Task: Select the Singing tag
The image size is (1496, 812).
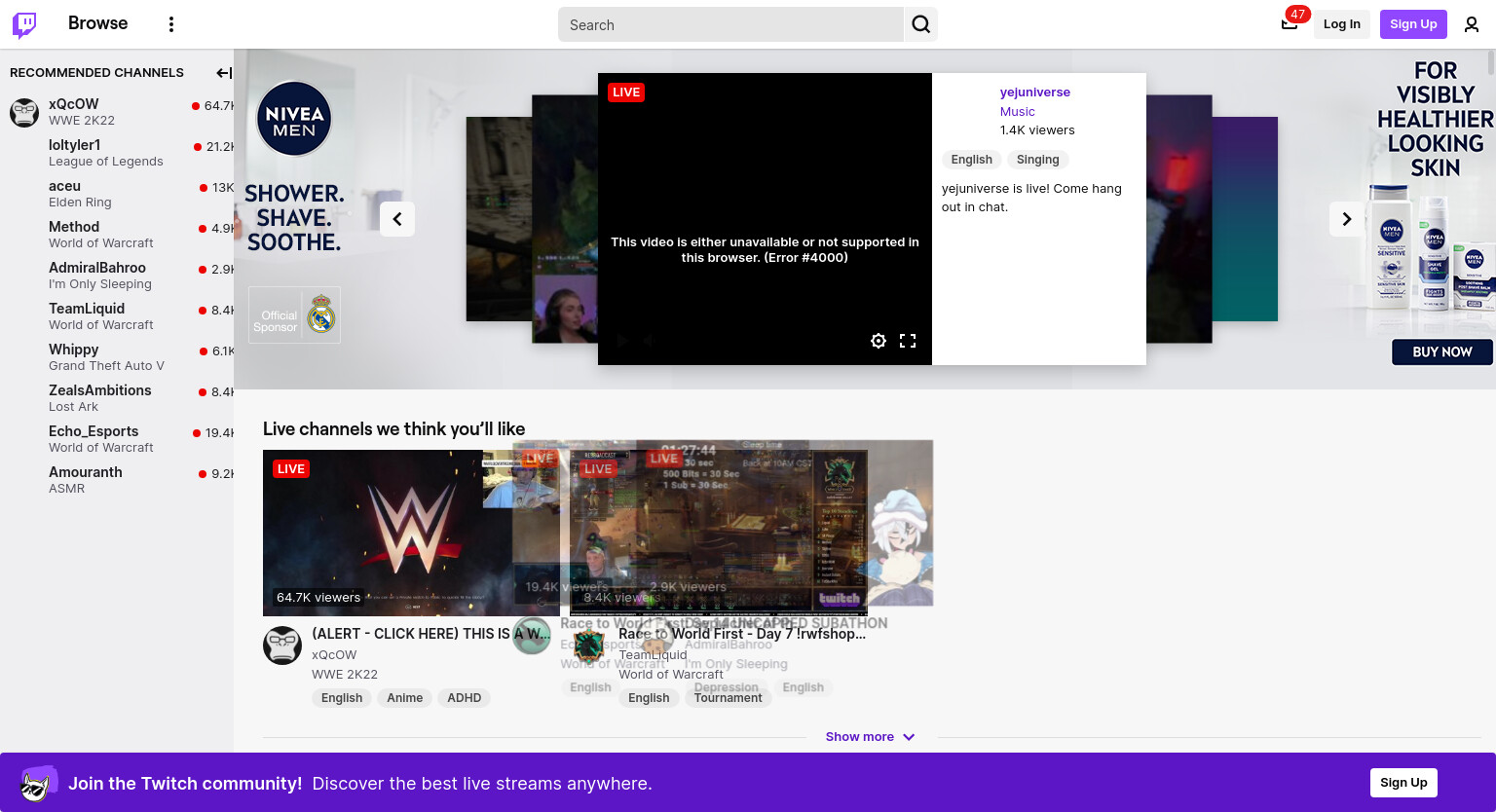Action: point(1037,160)
